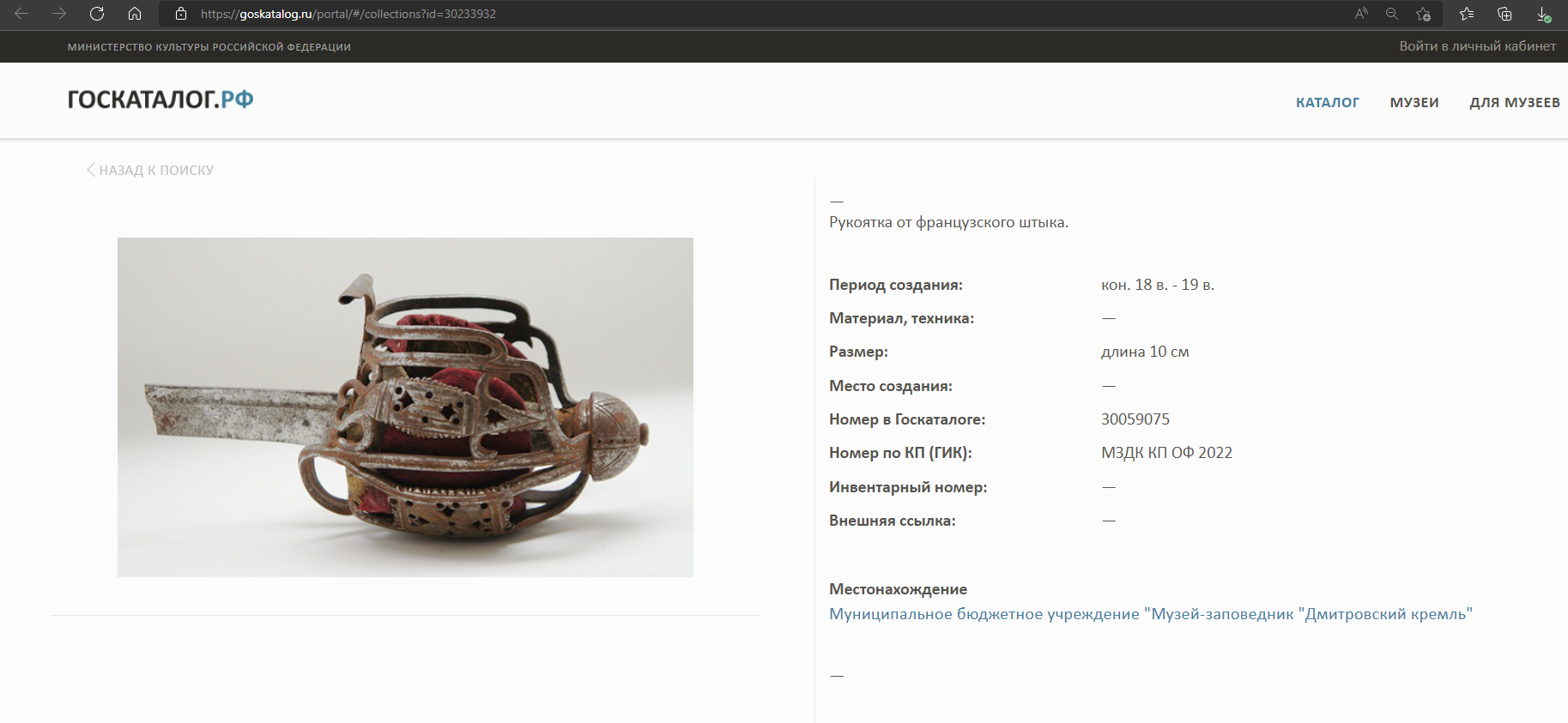Click the address bar URL

[348, 14]
